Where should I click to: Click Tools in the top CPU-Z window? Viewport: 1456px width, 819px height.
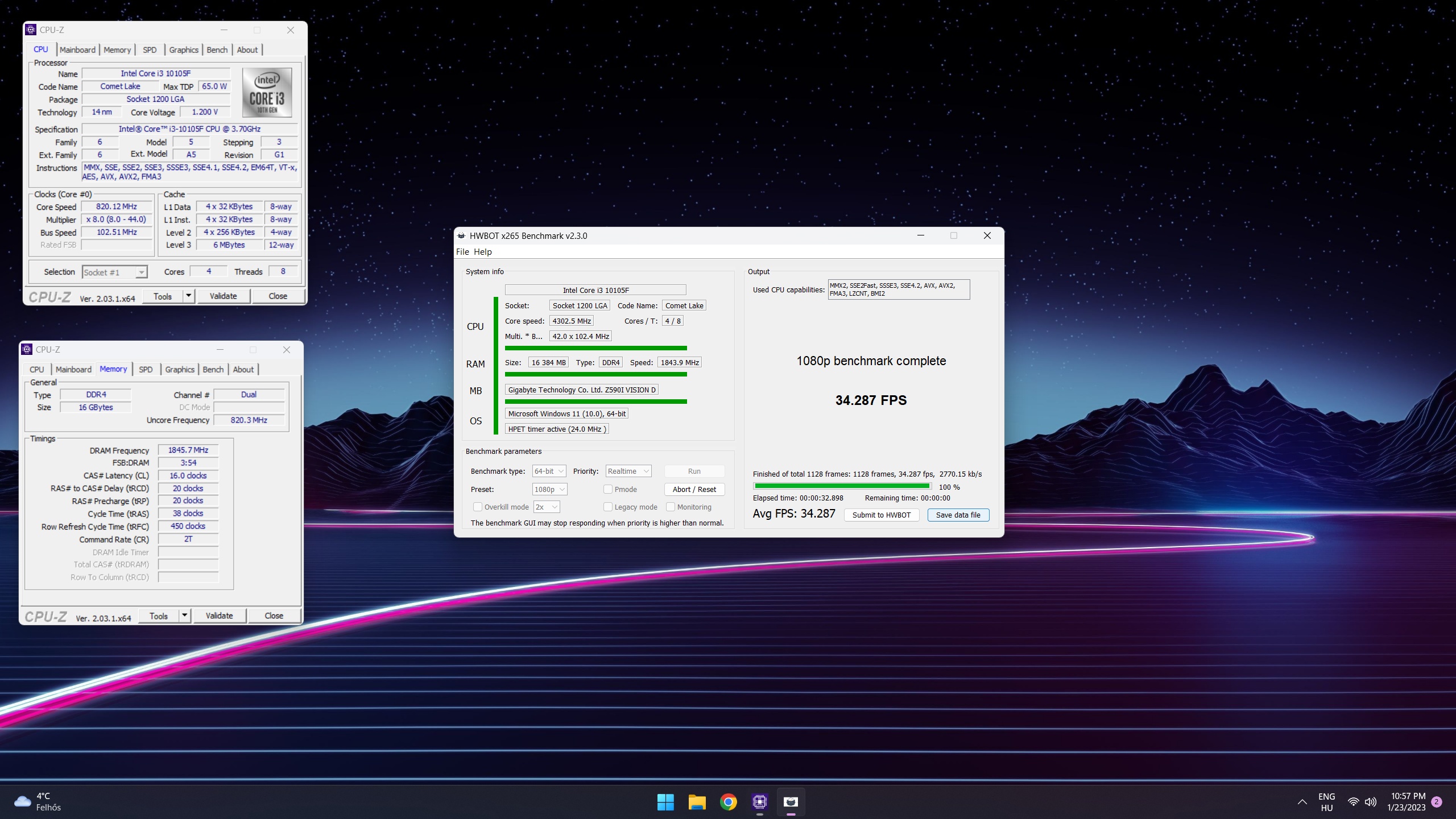[x=163, y=296]
